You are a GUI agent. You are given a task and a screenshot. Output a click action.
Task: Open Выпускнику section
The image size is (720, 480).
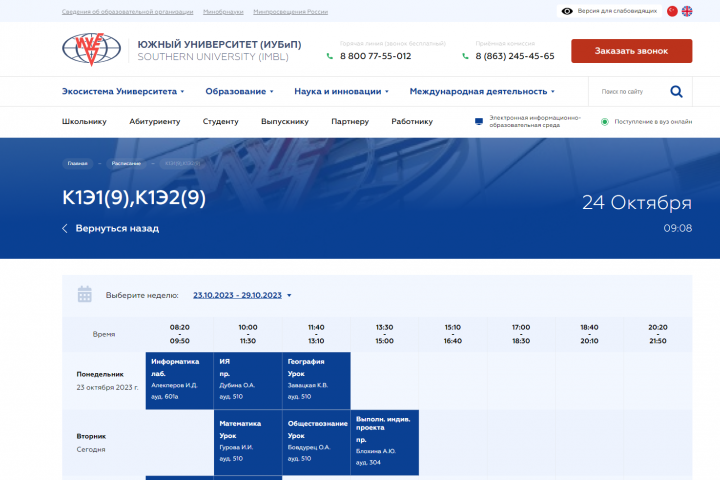[x=285, y=121]
